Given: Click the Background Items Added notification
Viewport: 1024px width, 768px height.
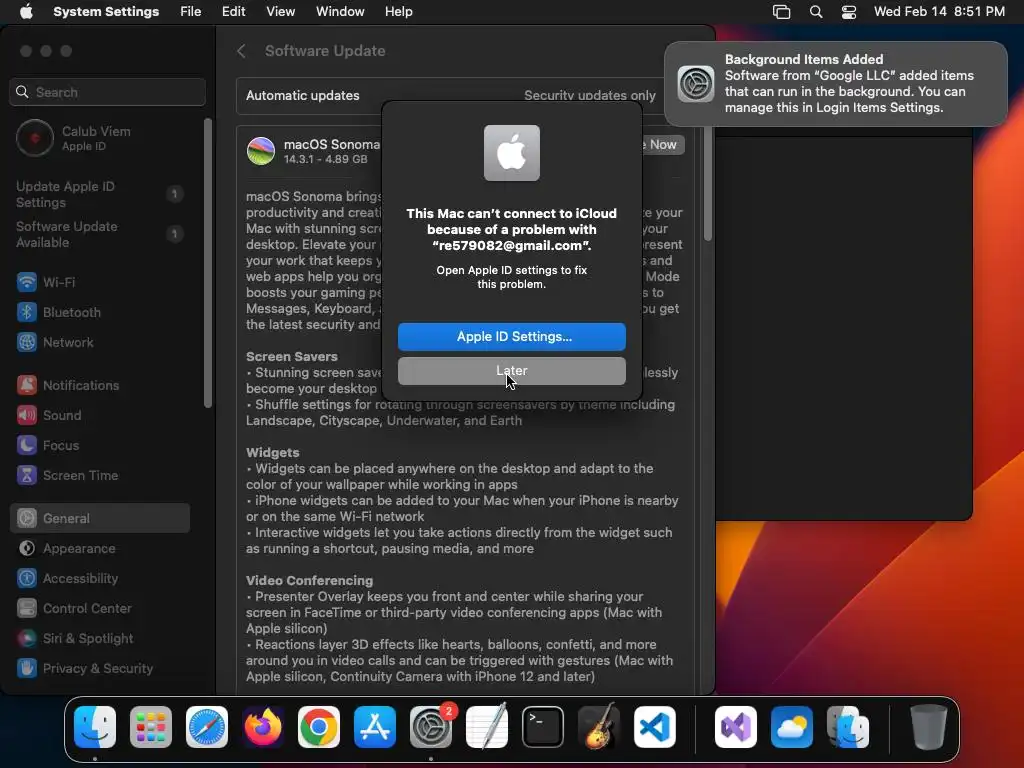Looking at the screenshot, I should point(836,84).
